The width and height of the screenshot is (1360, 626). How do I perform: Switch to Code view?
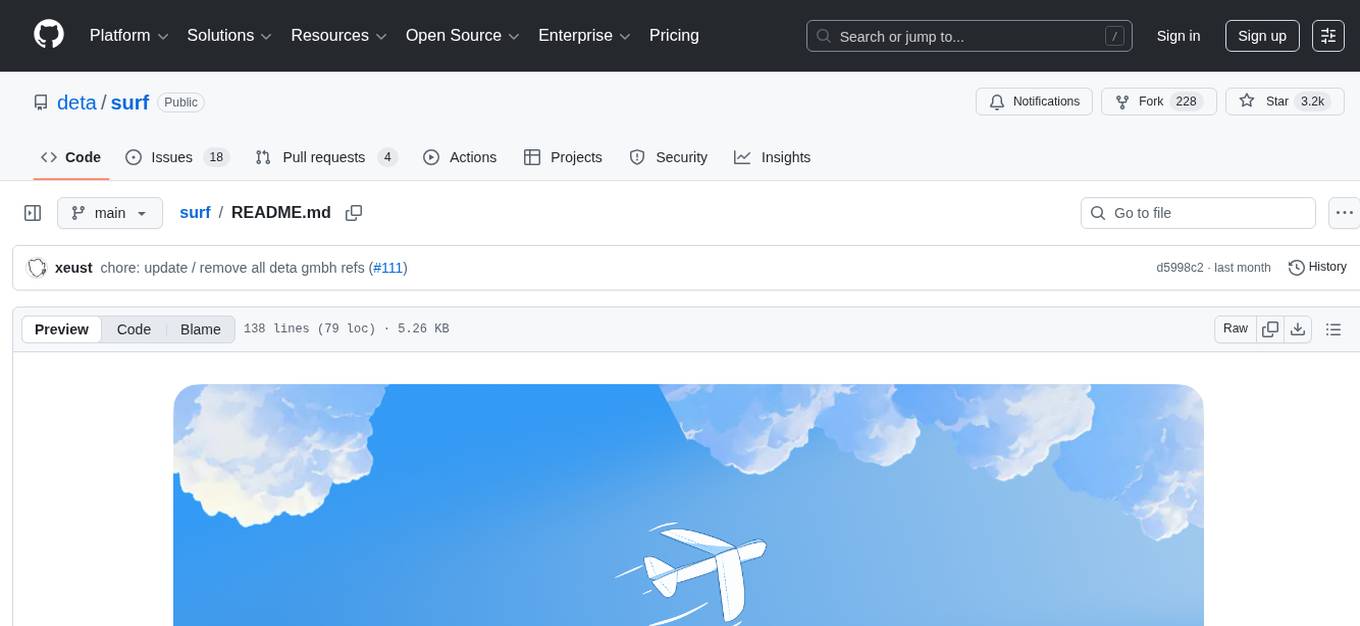pos(133,329)
